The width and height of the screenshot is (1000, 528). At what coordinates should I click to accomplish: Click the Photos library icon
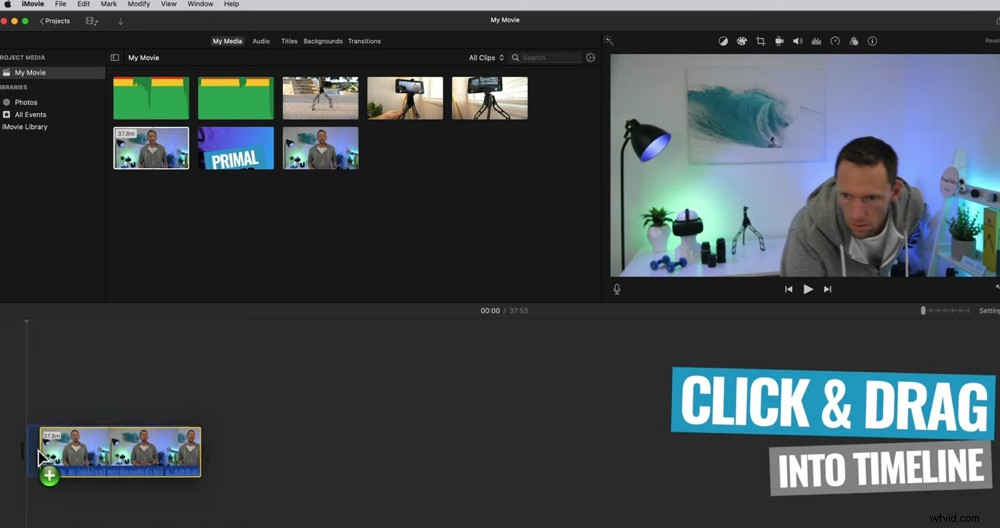[x=6, y=102]
